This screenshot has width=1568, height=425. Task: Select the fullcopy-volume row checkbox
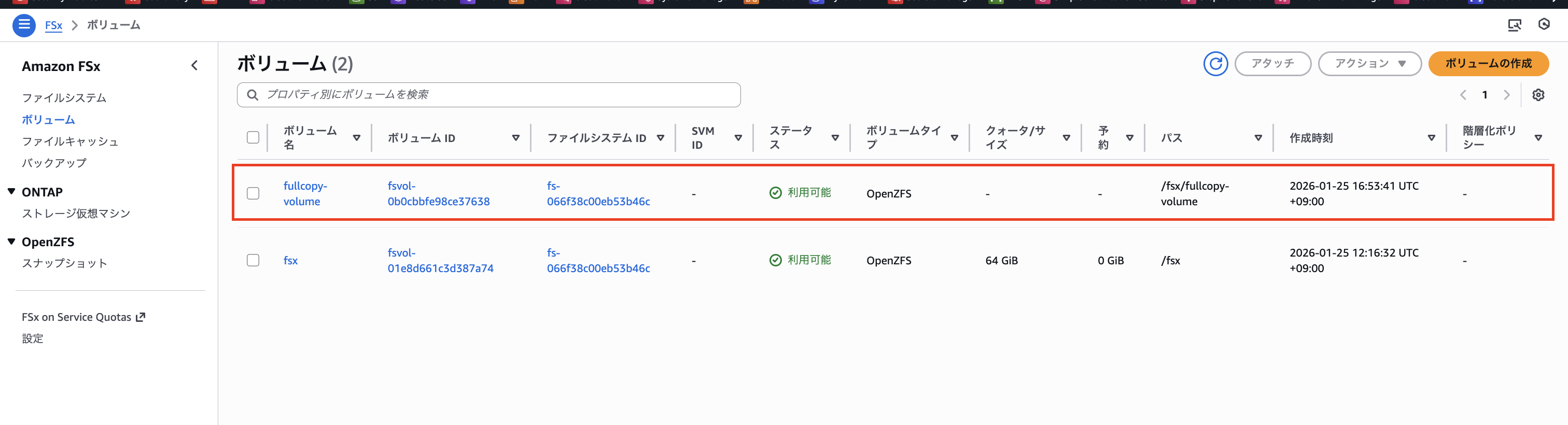point(253,193)
